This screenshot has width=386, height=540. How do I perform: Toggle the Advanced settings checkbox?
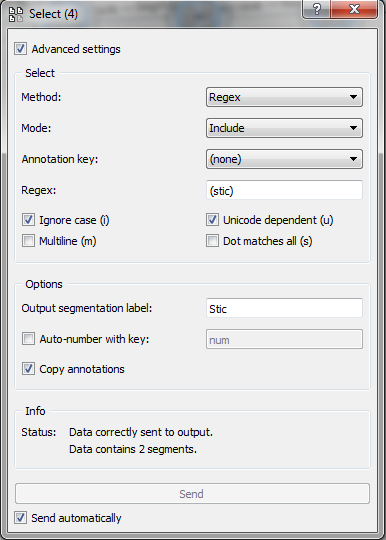click(x=20, y=49)
